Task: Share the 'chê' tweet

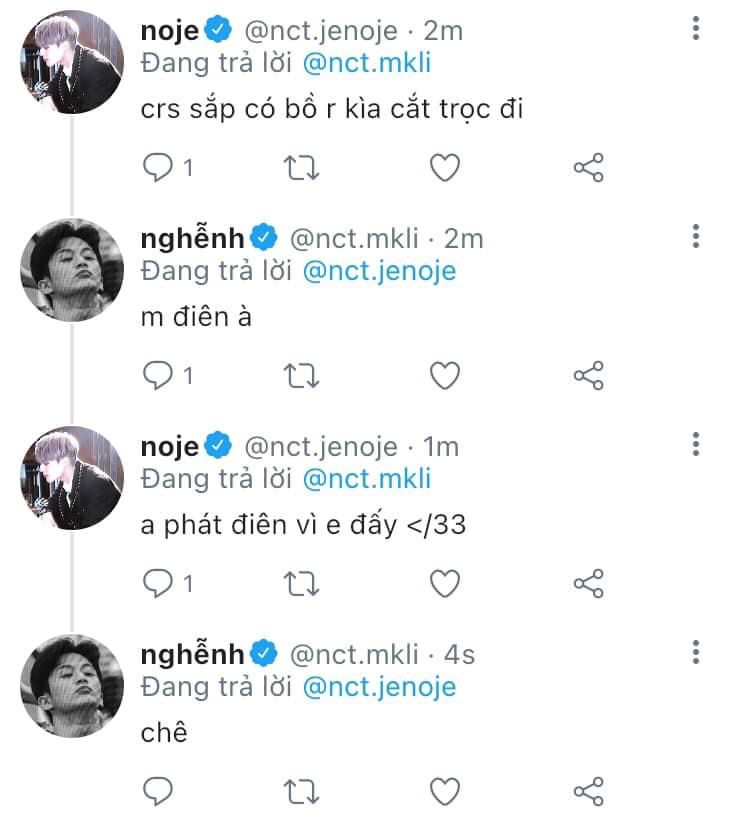Action: (x=589, y=791)
